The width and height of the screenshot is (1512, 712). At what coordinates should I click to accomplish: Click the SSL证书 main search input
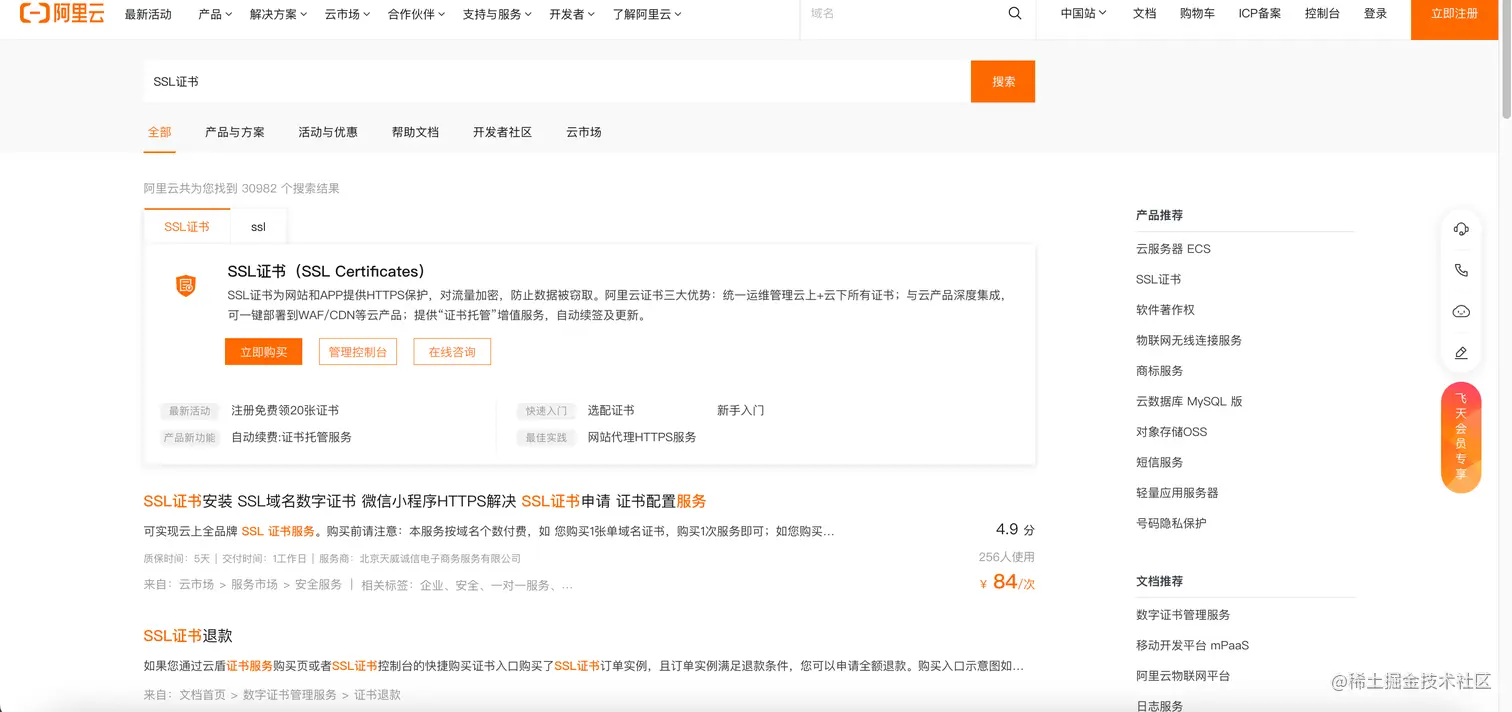(556, 81)
